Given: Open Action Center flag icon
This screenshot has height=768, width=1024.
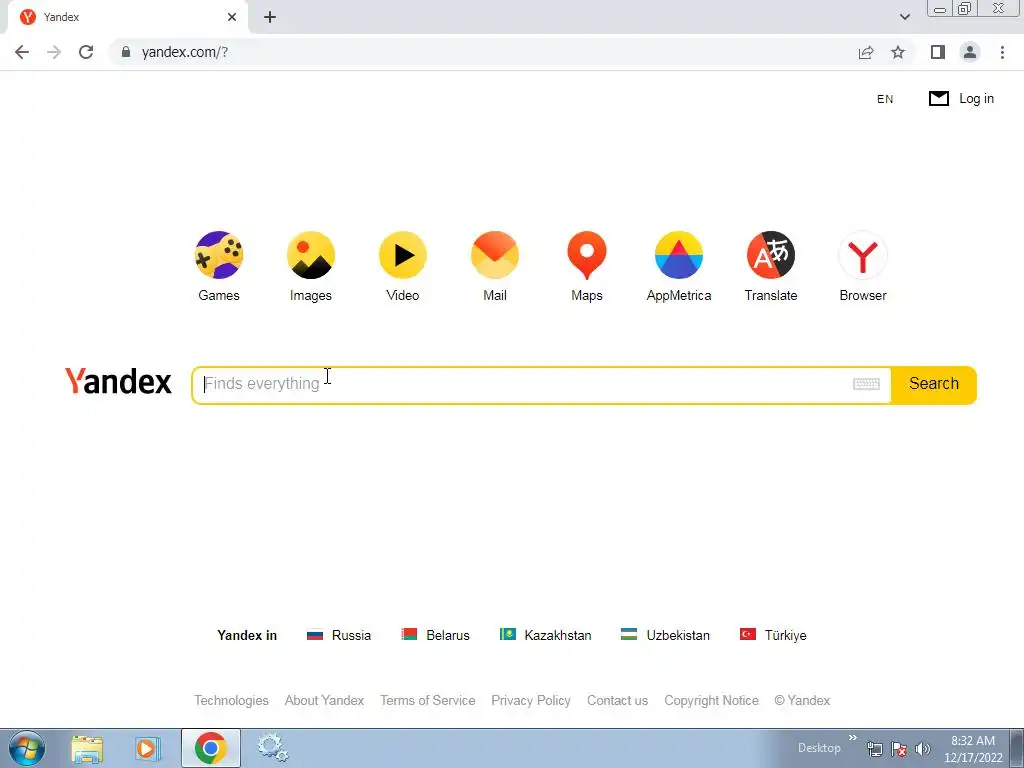Looking at the screenshot, I should (x=899, y=749).
